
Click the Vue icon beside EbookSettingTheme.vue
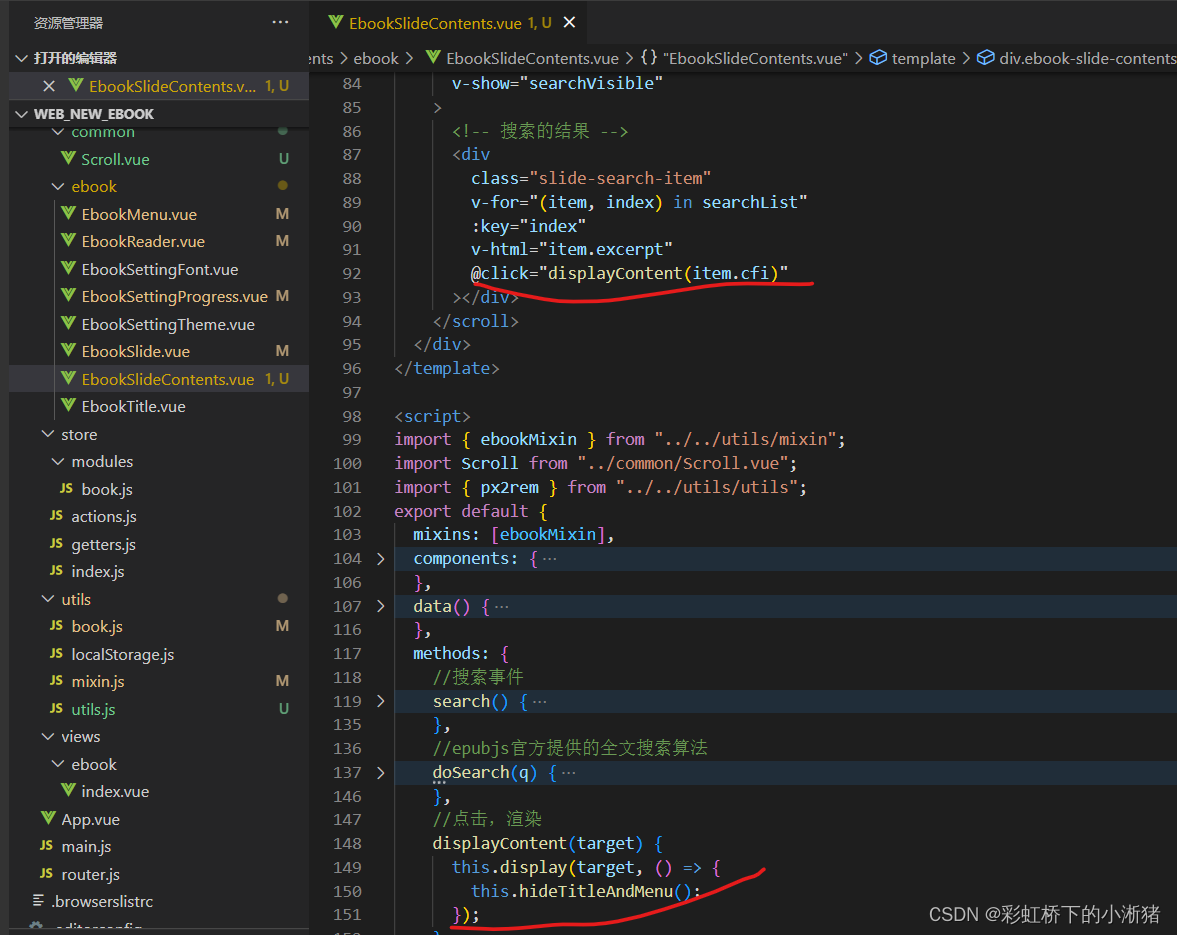[x=68, y=323]
